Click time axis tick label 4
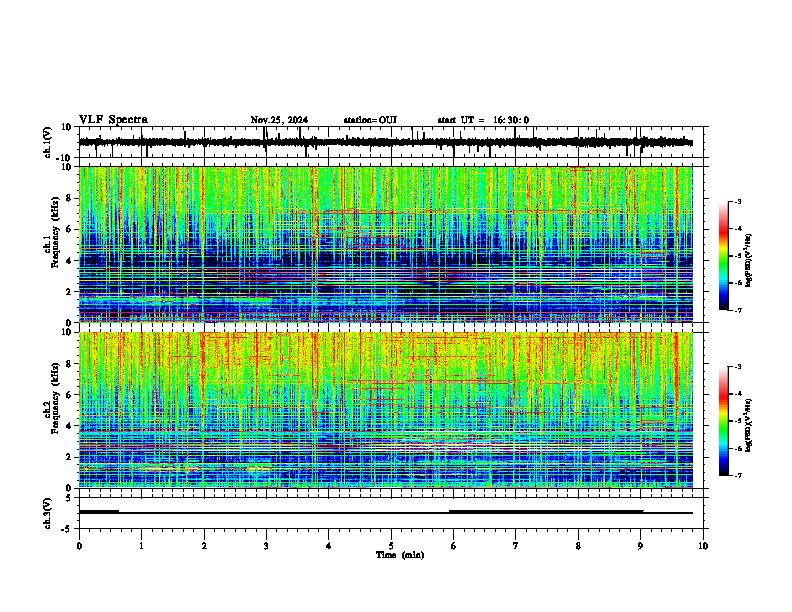Viewport: 792px width, 612px height. click(329, 546)
